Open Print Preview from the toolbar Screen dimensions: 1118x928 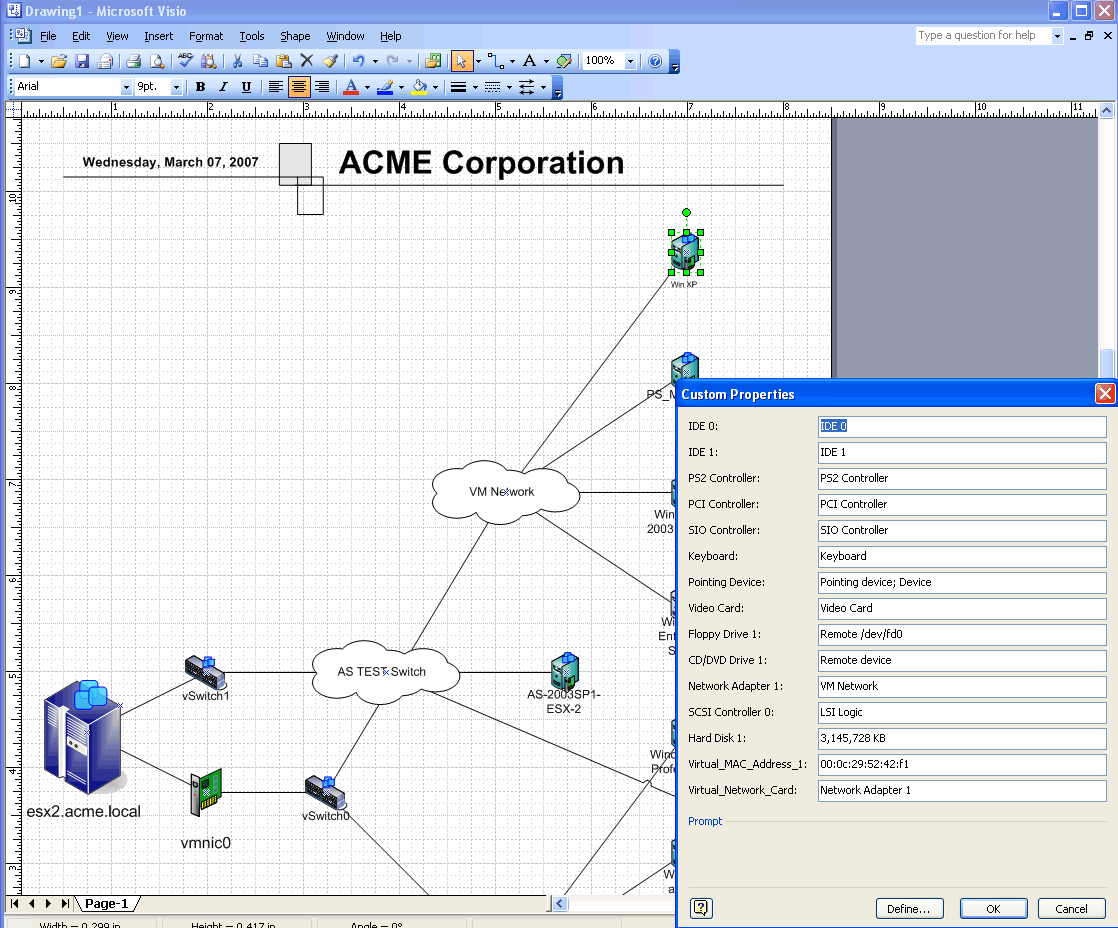tap(157, 61)
